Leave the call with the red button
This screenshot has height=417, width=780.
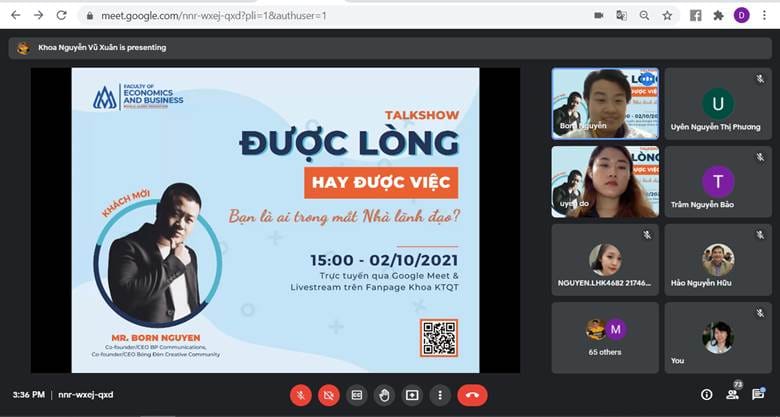472,395
